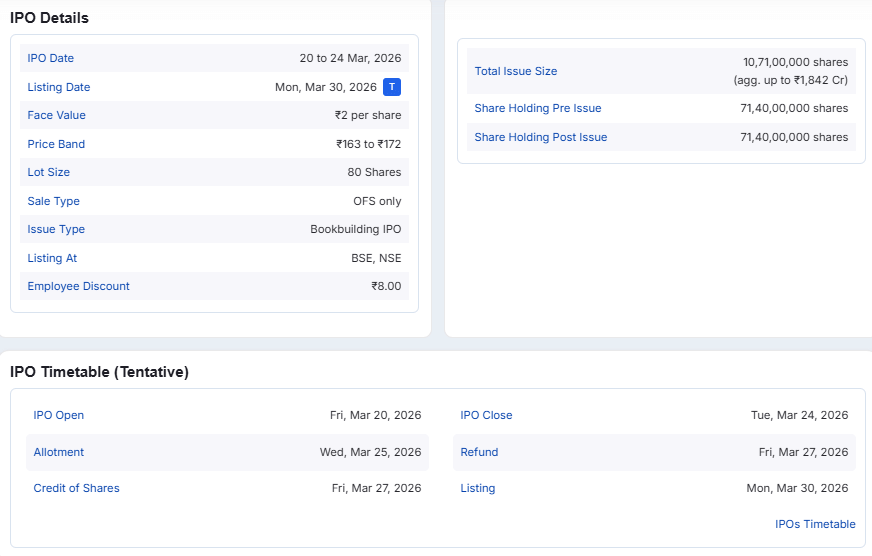Open Credit of Shares timetable entry
872x556 pixels.
pyautogui.click(x=76, y=488)
